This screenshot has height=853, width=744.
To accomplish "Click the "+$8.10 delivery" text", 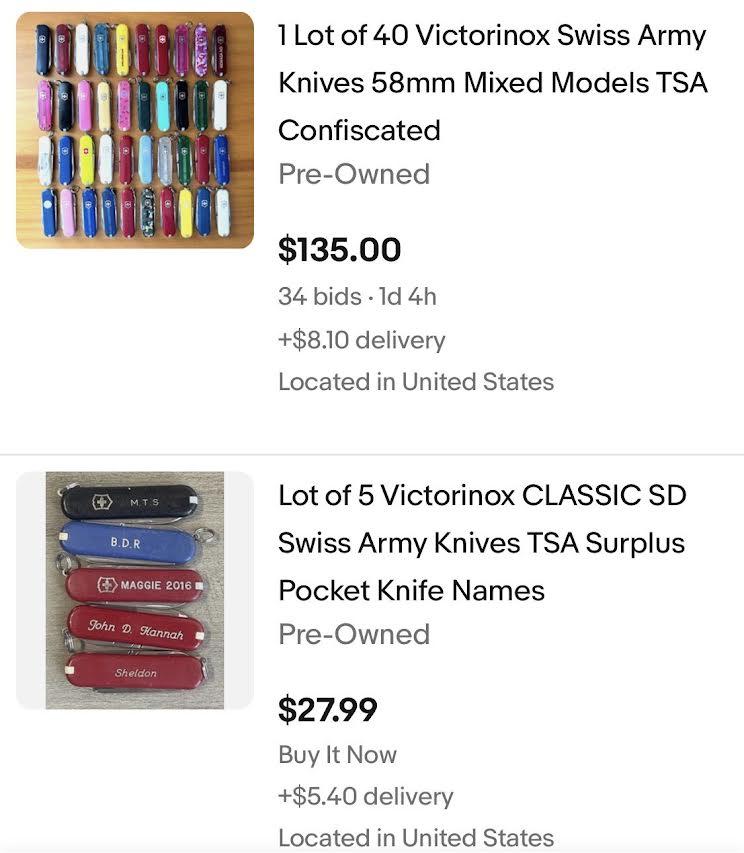I will 361,340.
